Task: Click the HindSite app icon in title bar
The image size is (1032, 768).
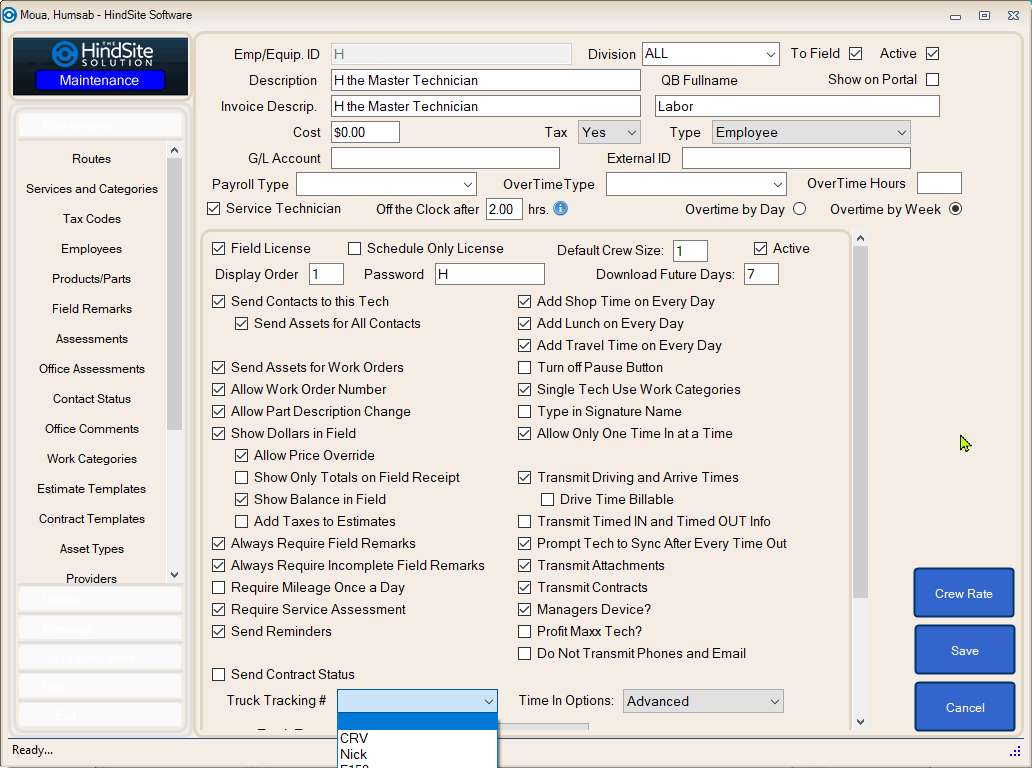Action: [x=10, y=15]
